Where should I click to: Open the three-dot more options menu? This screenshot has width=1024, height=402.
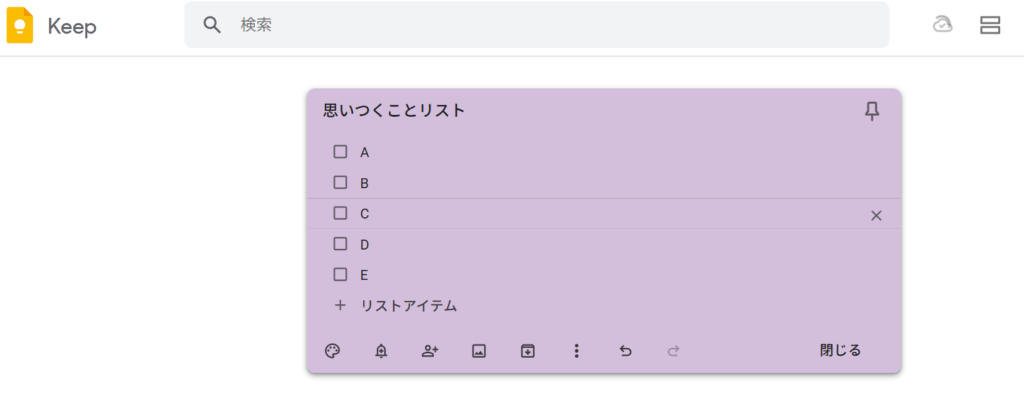[576, 351]
